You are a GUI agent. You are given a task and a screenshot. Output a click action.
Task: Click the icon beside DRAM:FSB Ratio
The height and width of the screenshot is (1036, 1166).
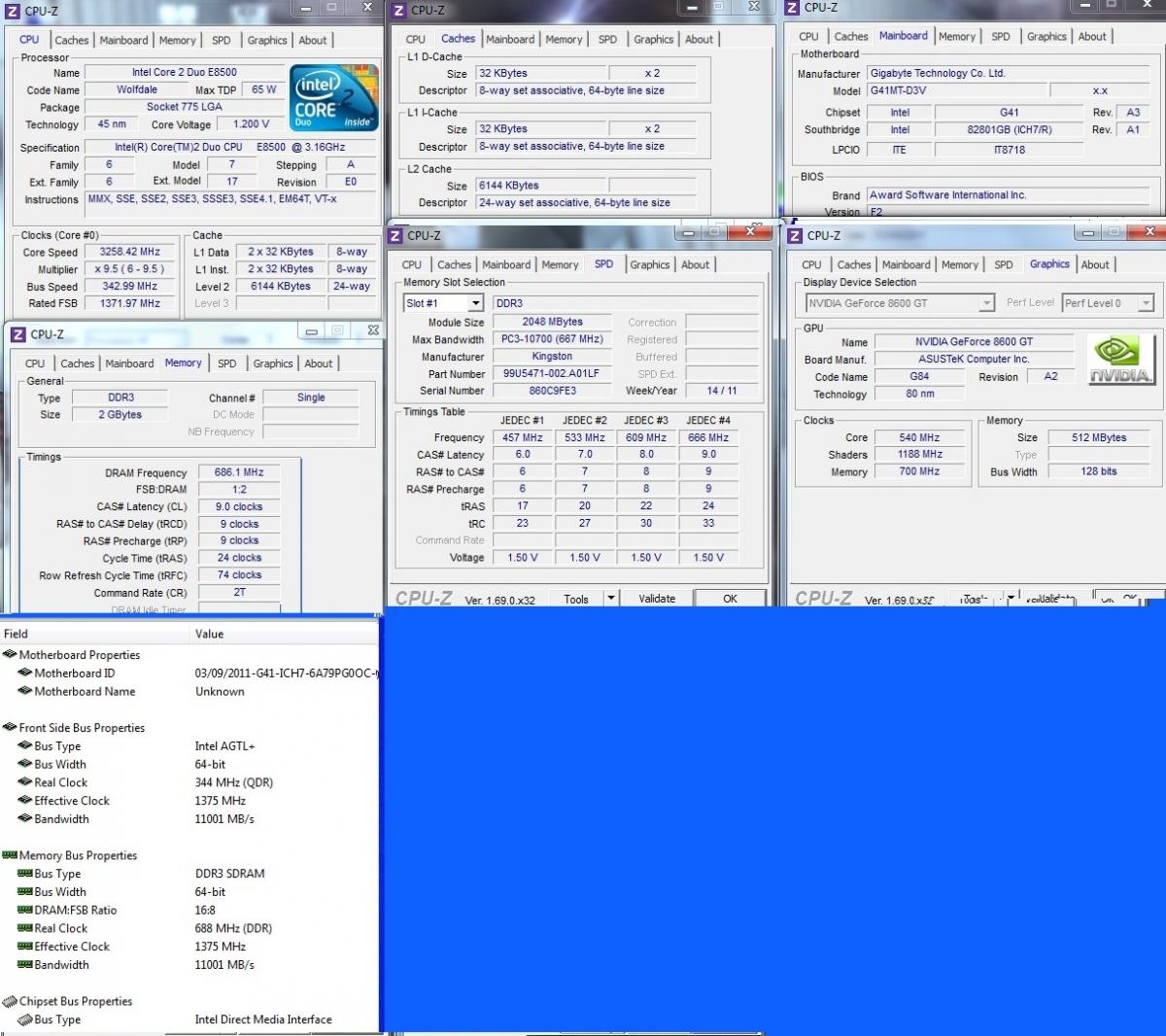tap(25, 911)
